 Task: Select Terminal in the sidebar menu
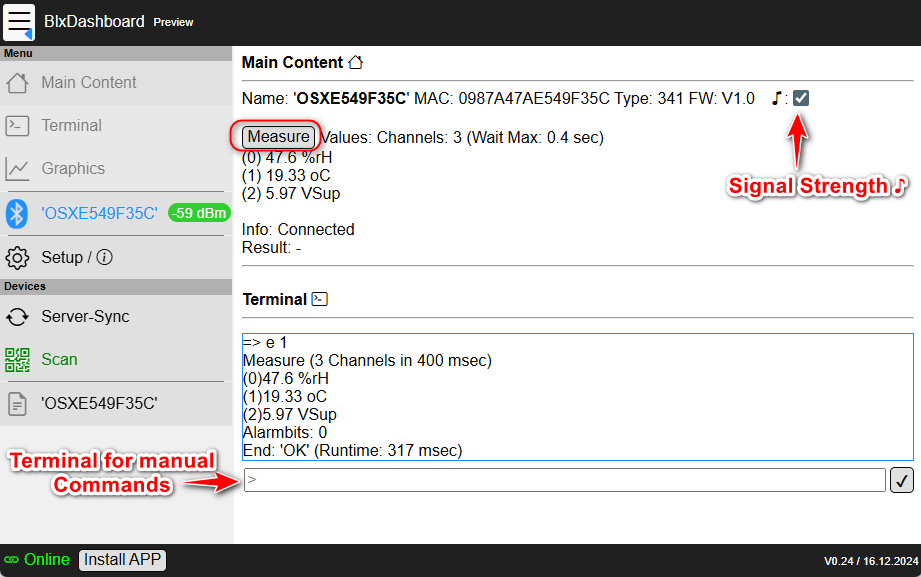click(71, 126)
